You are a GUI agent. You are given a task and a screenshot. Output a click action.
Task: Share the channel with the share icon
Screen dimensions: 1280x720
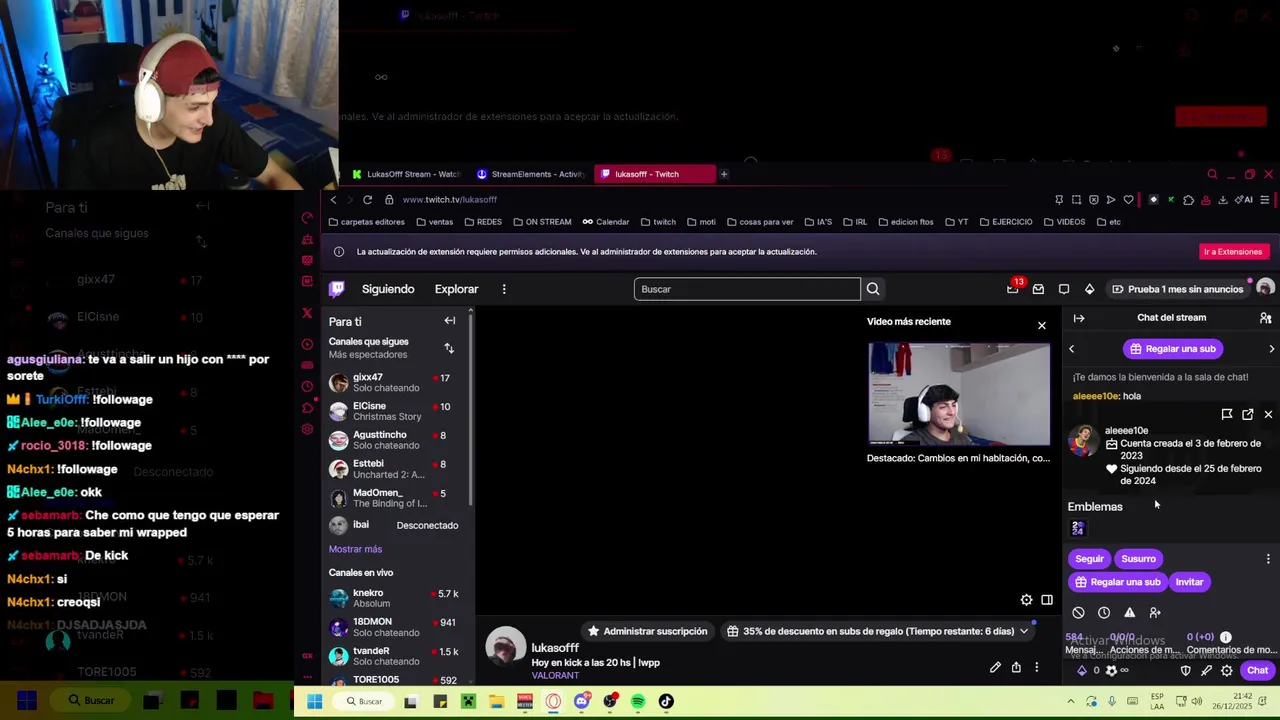click(x=1016, y=667)
